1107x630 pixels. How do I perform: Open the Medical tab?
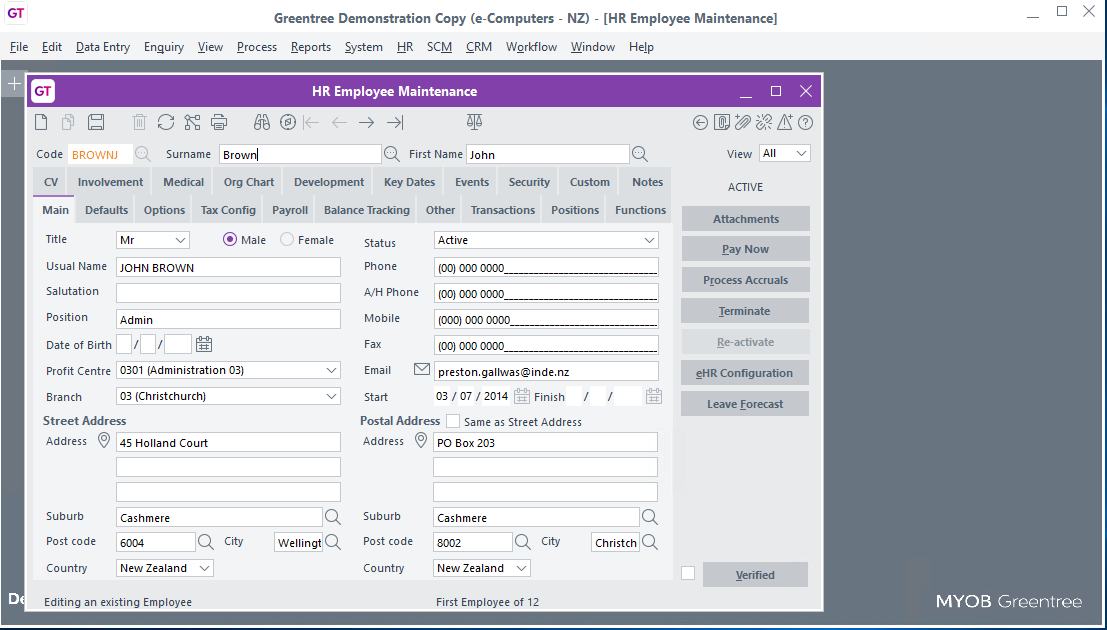point(184,182)
